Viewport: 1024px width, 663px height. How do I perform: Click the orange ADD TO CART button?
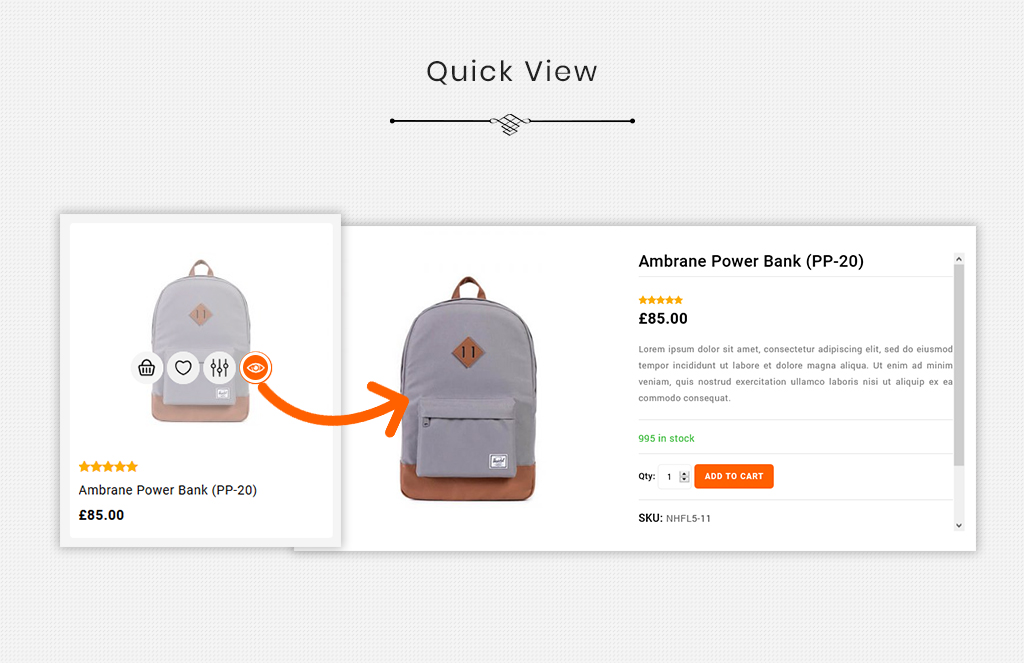734,476
